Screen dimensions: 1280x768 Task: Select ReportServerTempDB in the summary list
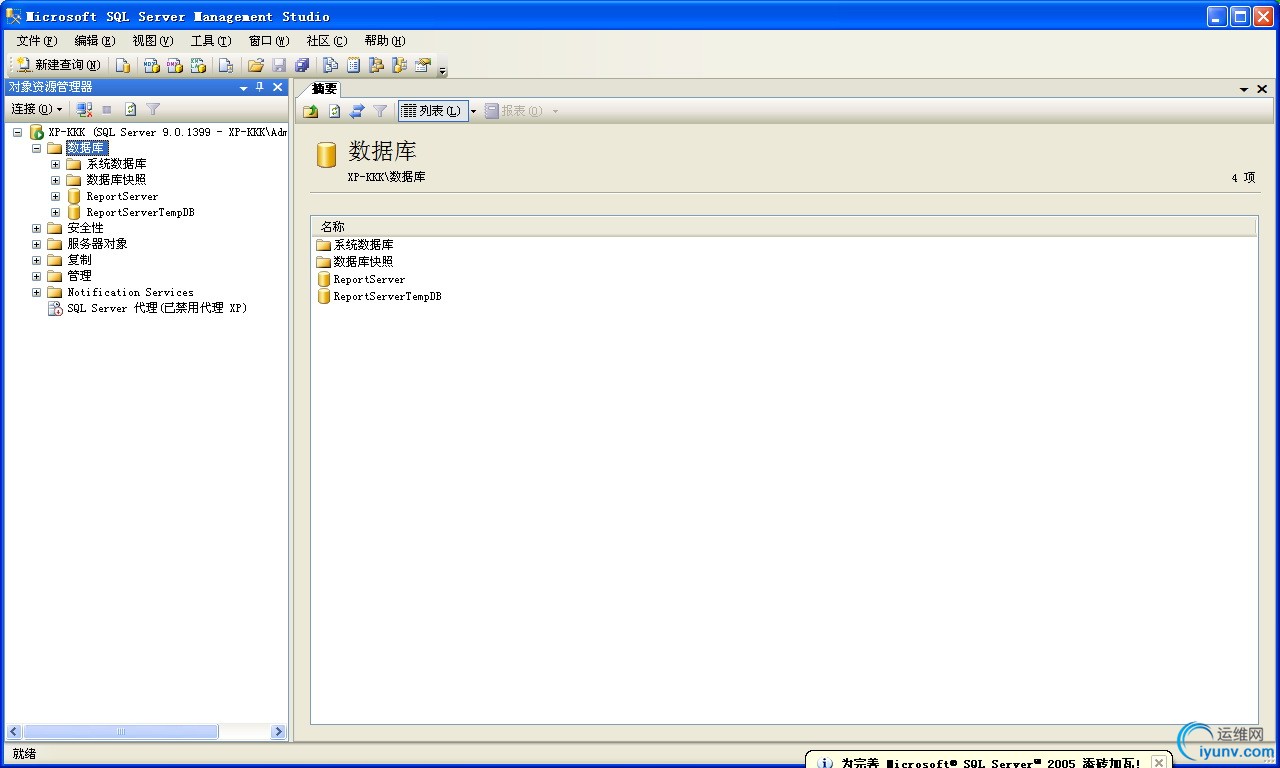click(387, 297)
